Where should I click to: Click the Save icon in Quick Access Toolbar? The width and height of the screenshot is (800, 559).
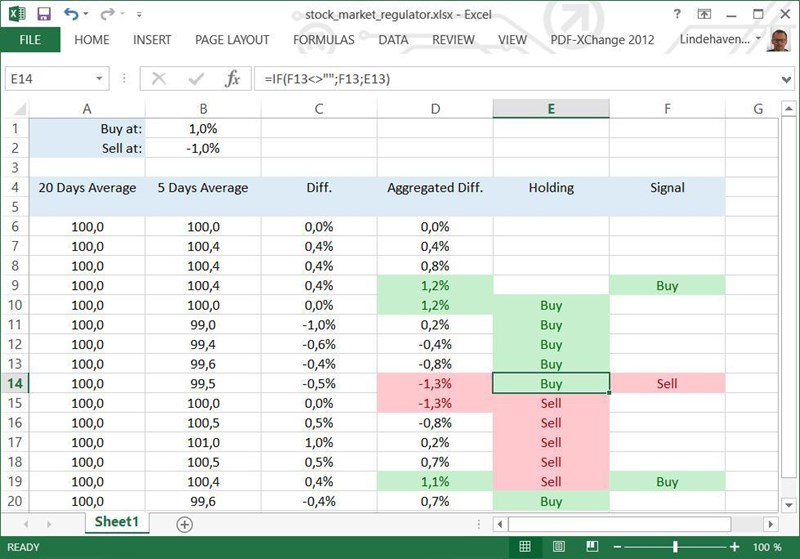coord(43,14)
